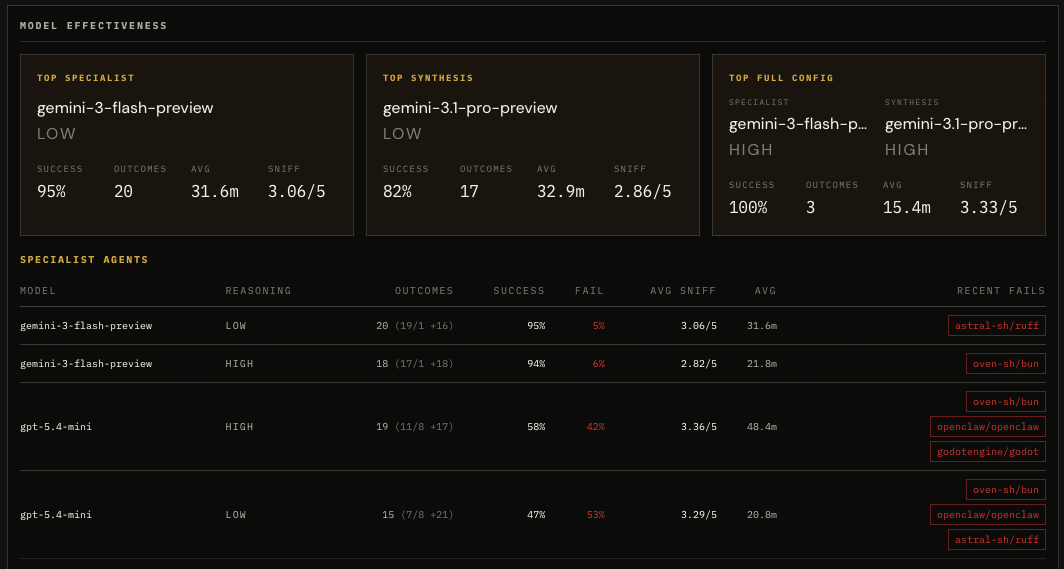Open the Top Full Config card

(879, 145)
